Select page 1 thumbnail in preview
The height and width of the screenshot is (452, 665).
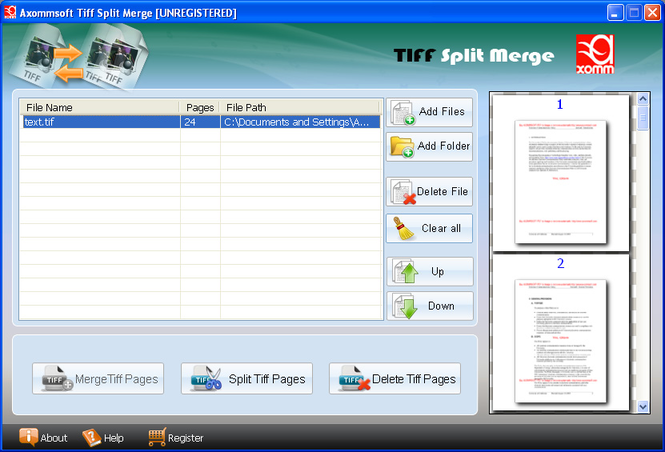pos(561,182)
